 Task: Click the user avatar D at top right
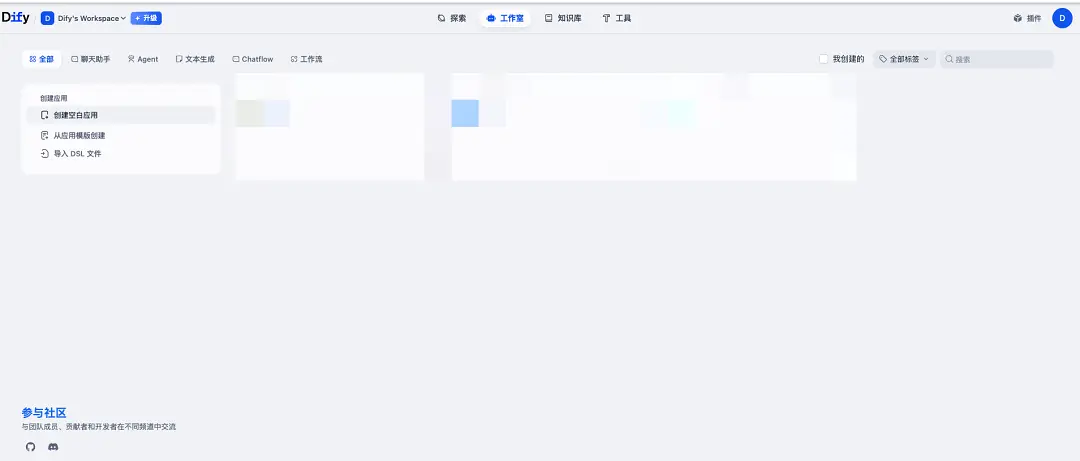pyautogui.click(x=1062, y=19)
